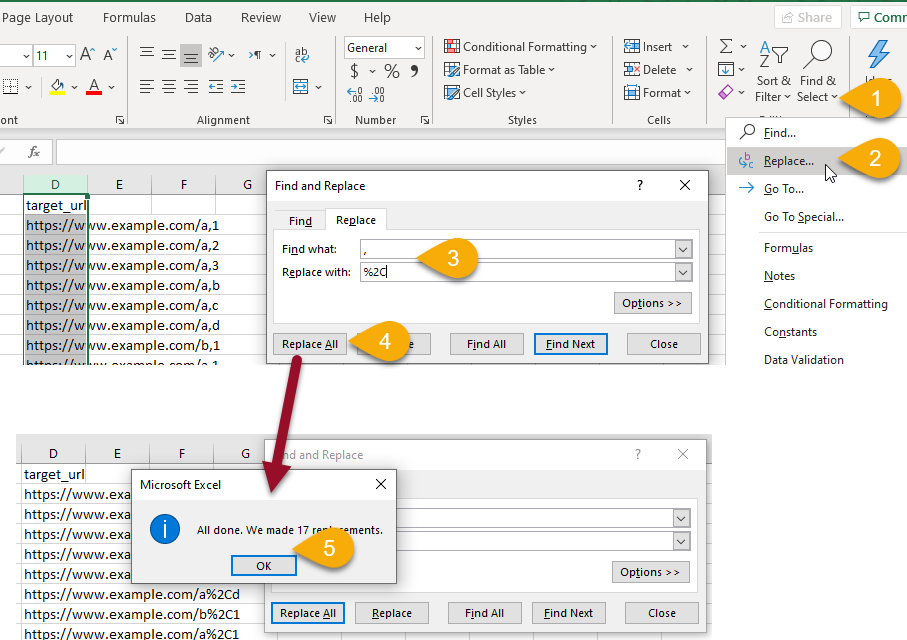Open the Formulas ribbon tab
Image resolution: width=907 pixels, height=640 pixels.
click(129, 18)
